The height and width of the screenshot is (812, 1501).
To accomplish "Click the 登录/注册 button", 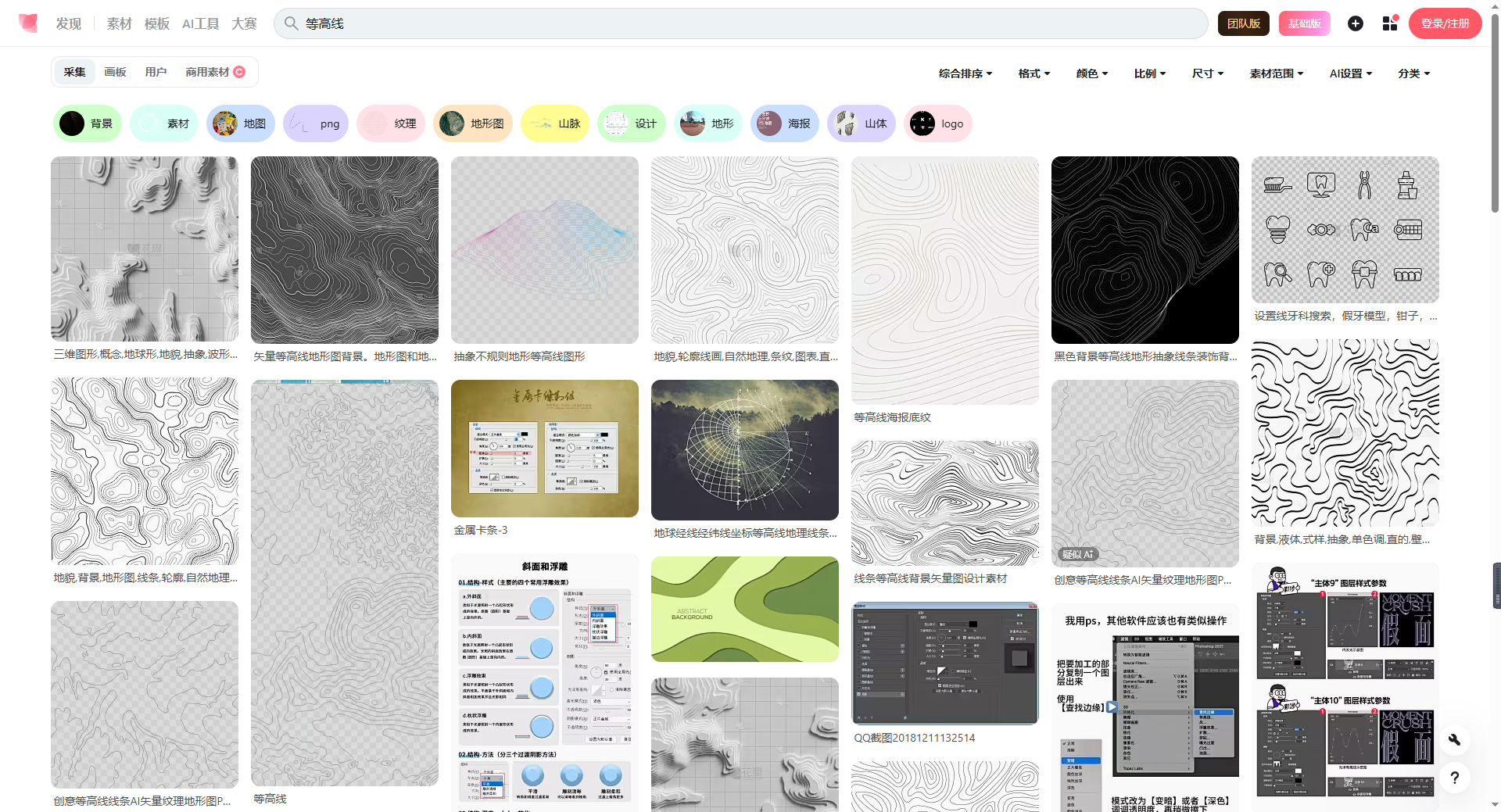I will click(1445, 23).
